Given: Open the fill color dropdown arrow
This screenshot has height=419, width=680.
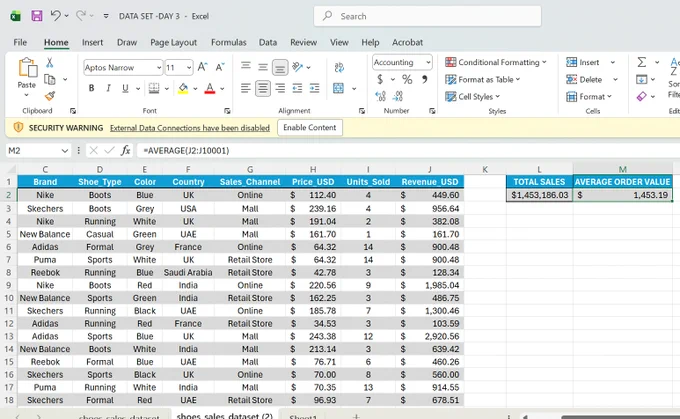Looking at the screenshot, I should click(x=196, y=89).
